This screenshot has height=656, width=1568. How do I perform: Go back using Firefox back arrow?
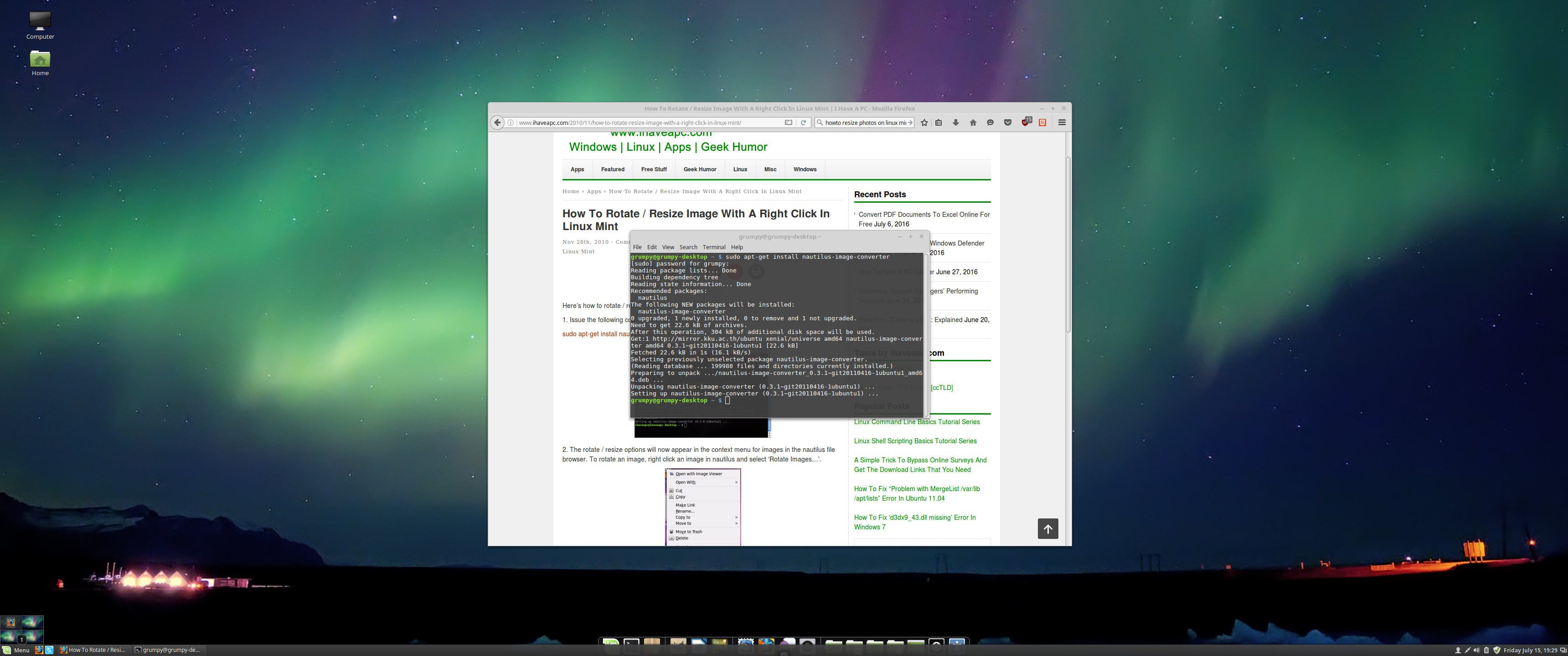pyautogui.click(x=497, y=122)
